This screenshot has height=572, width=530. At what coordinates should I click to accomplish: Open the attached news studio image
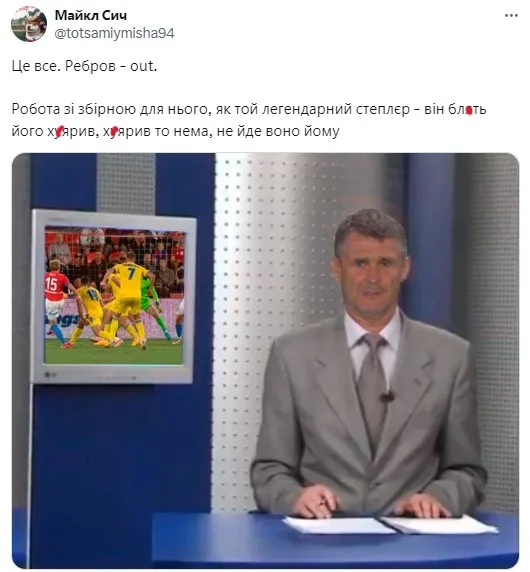pos(265,360)
